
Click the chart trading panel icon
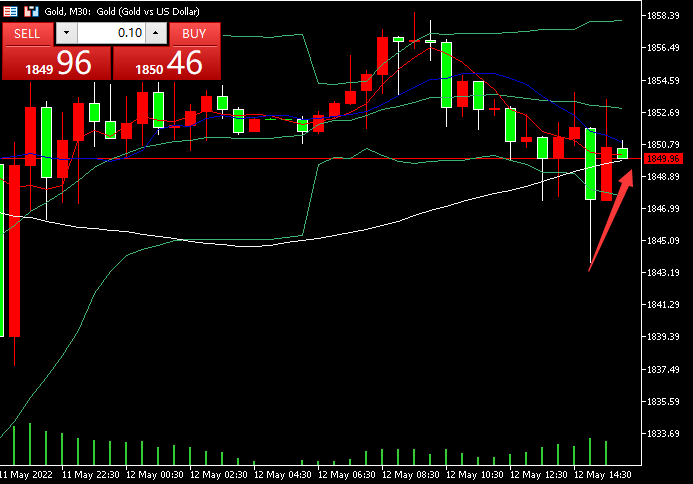tap(31, 11)
